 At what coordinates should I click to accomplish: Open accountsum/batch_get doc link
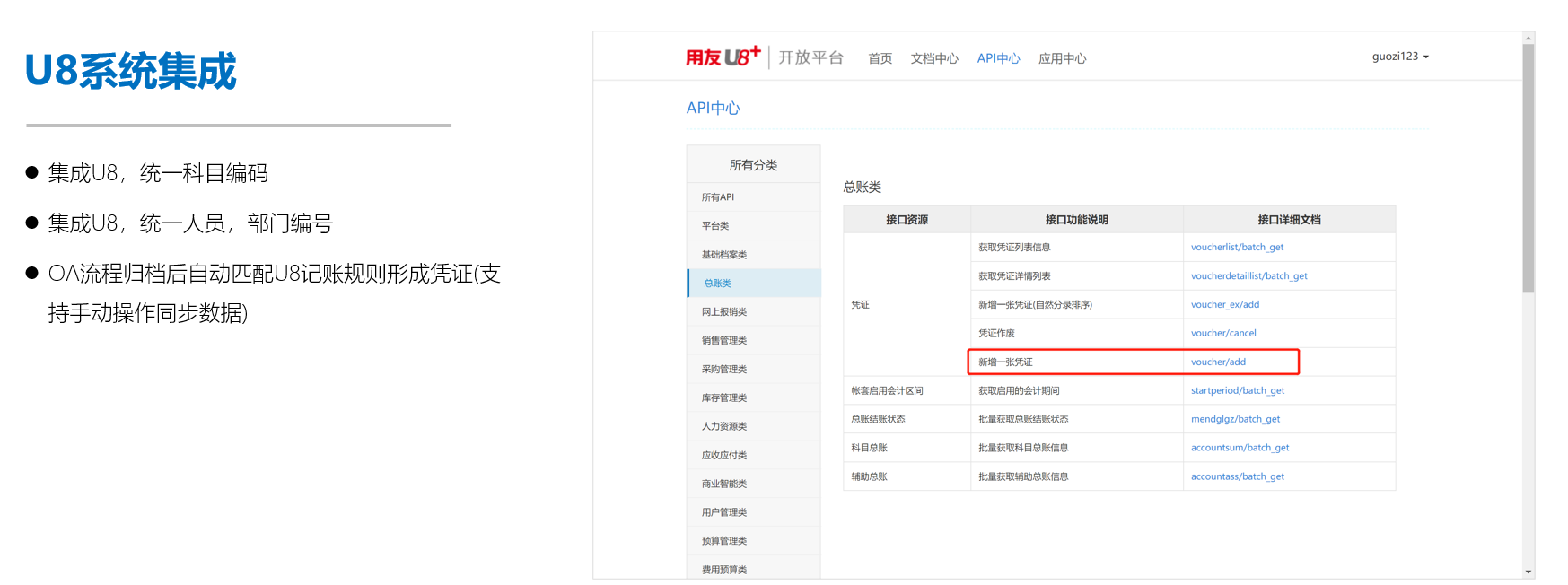point(1240,448)
